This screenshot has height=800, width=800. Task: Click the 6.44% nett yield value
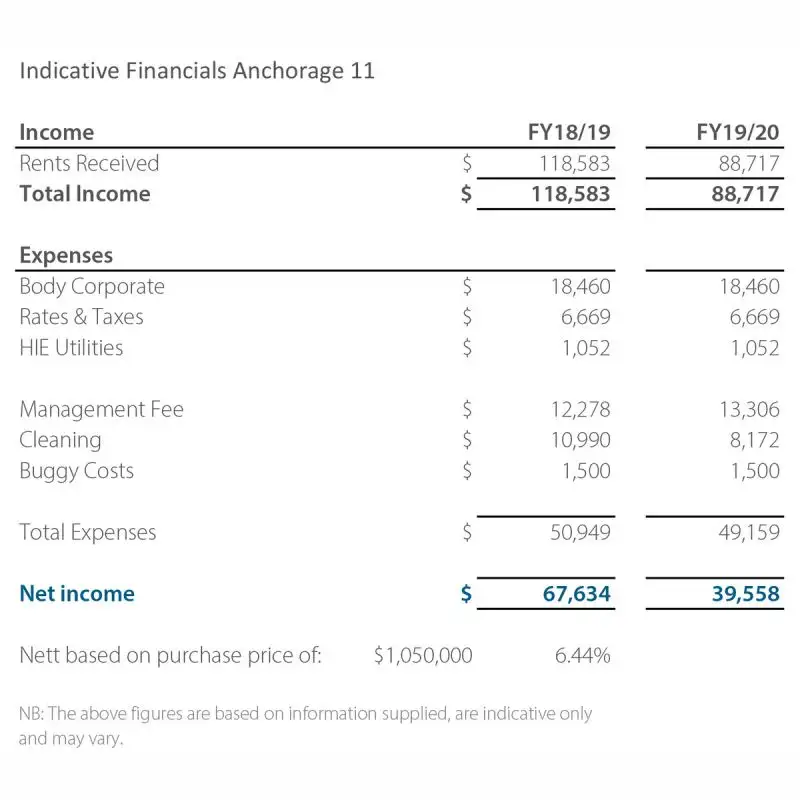[x=582, y=656]
